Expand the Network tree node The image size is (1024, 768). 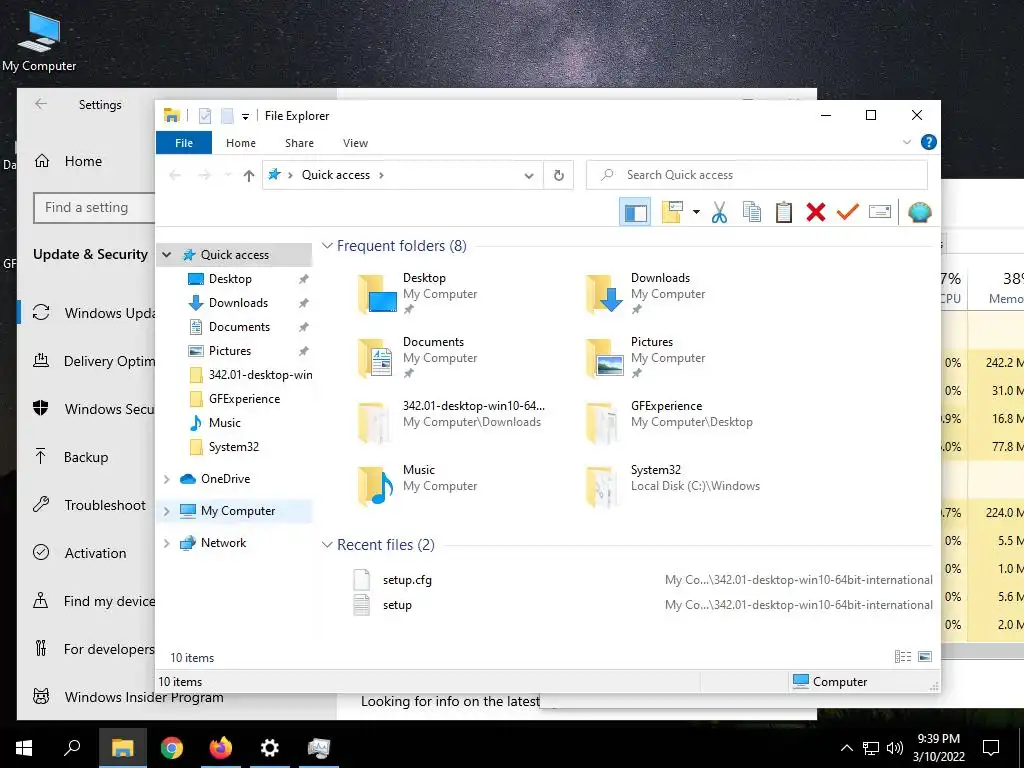(x=167, y=543)
